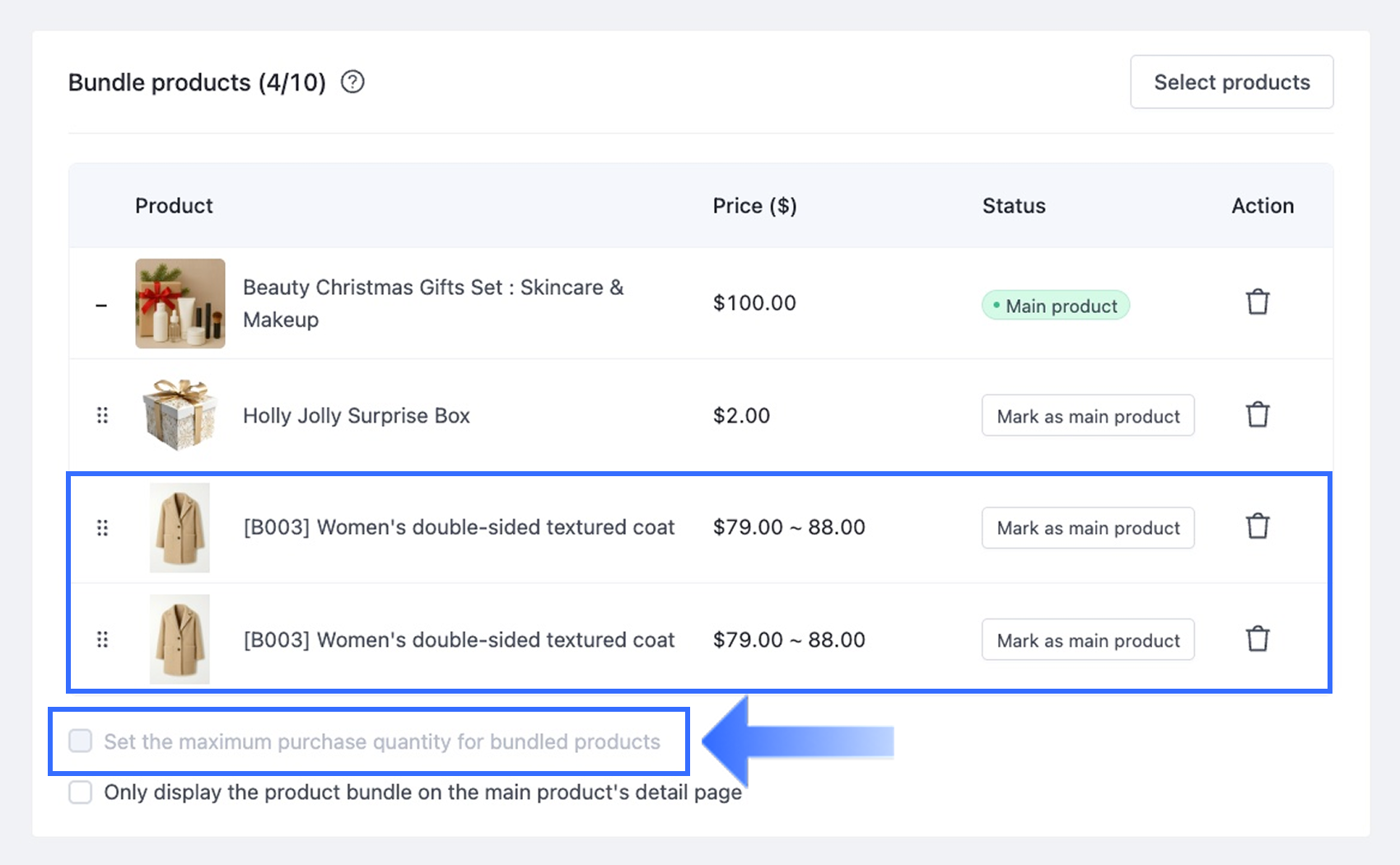Tick the only display on main product page checkbox

click(x=81, y=793)
